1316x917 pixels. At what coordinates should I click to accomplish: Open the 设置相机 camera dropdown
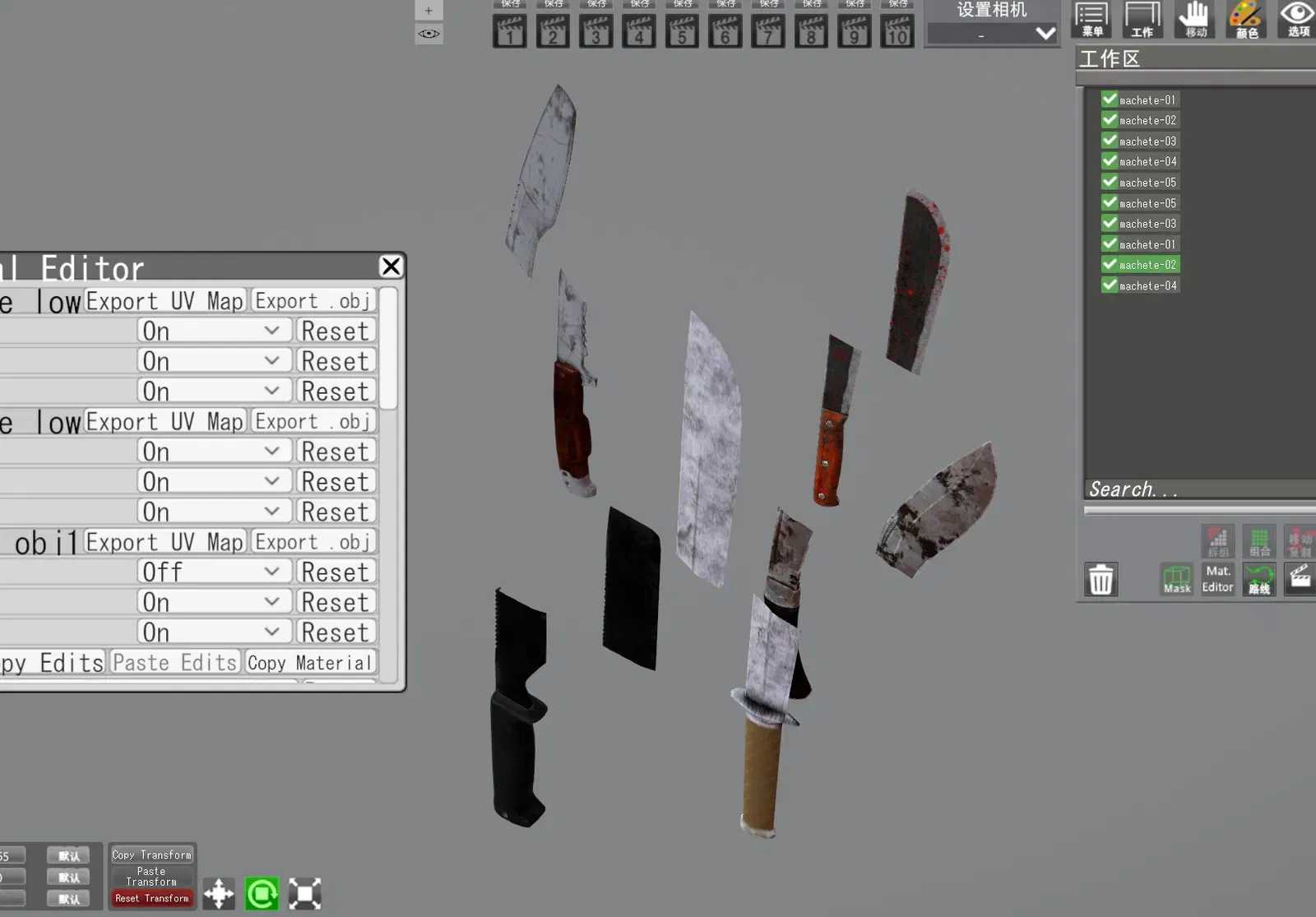[993, 34]
